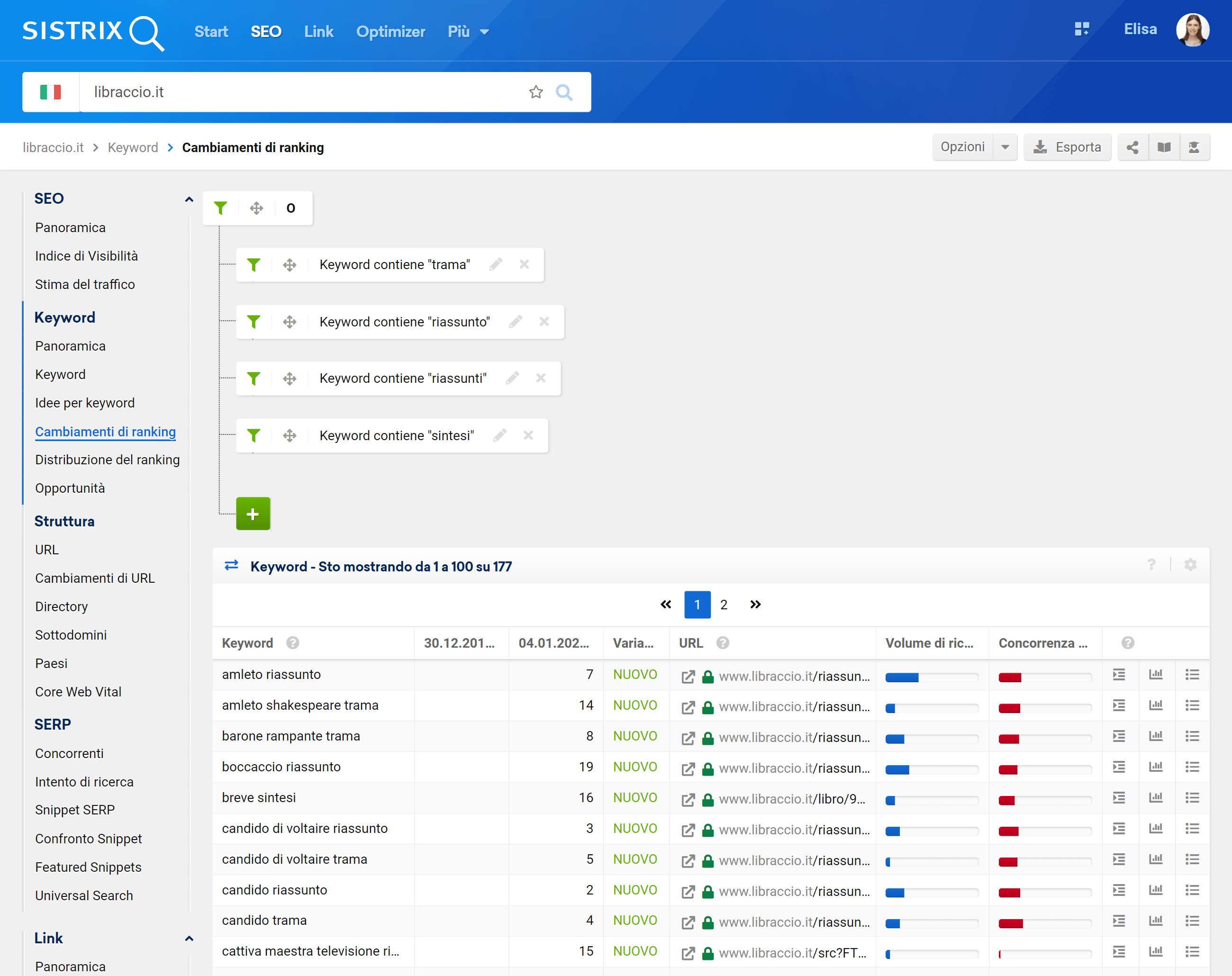Image resolution: width=1232 pixels, height=976 pixels.
Task: Open the table help question mark
Action: coord(1151,565)
